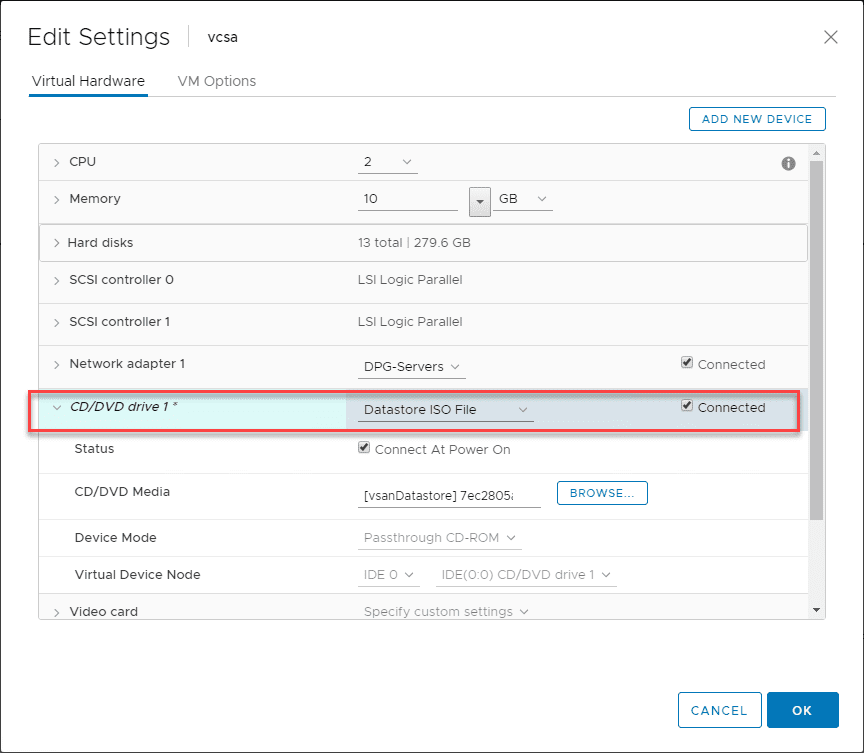The height and width of the screenshot is (753, 864).
Task: Expand the Hard disks section
Action: click(x=55, y=243)
